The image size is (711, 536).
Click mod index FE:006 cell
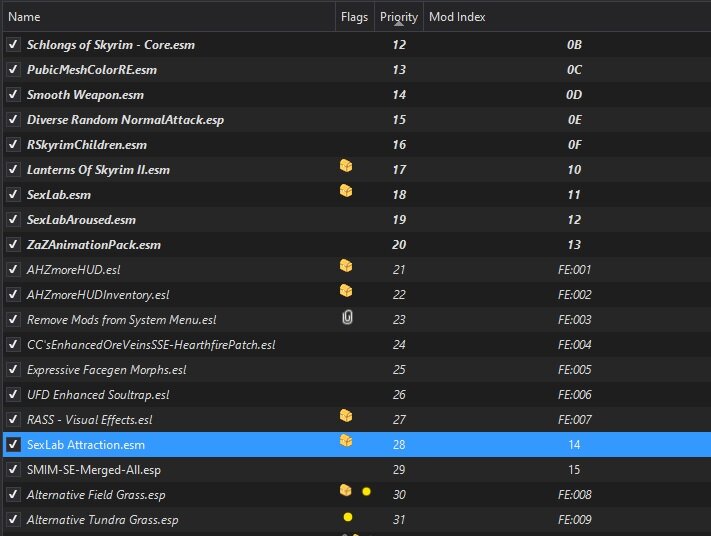(x=574, y=395)
